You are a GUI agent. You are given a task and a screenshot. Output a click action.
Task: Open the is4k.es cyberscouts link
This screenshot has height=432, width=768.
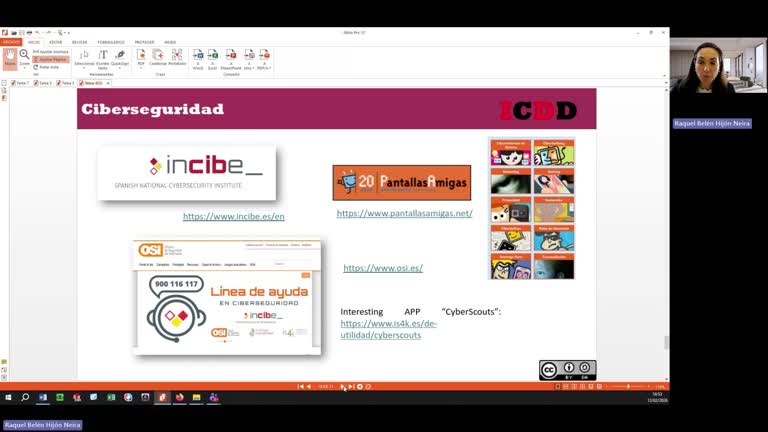[388, 329]
